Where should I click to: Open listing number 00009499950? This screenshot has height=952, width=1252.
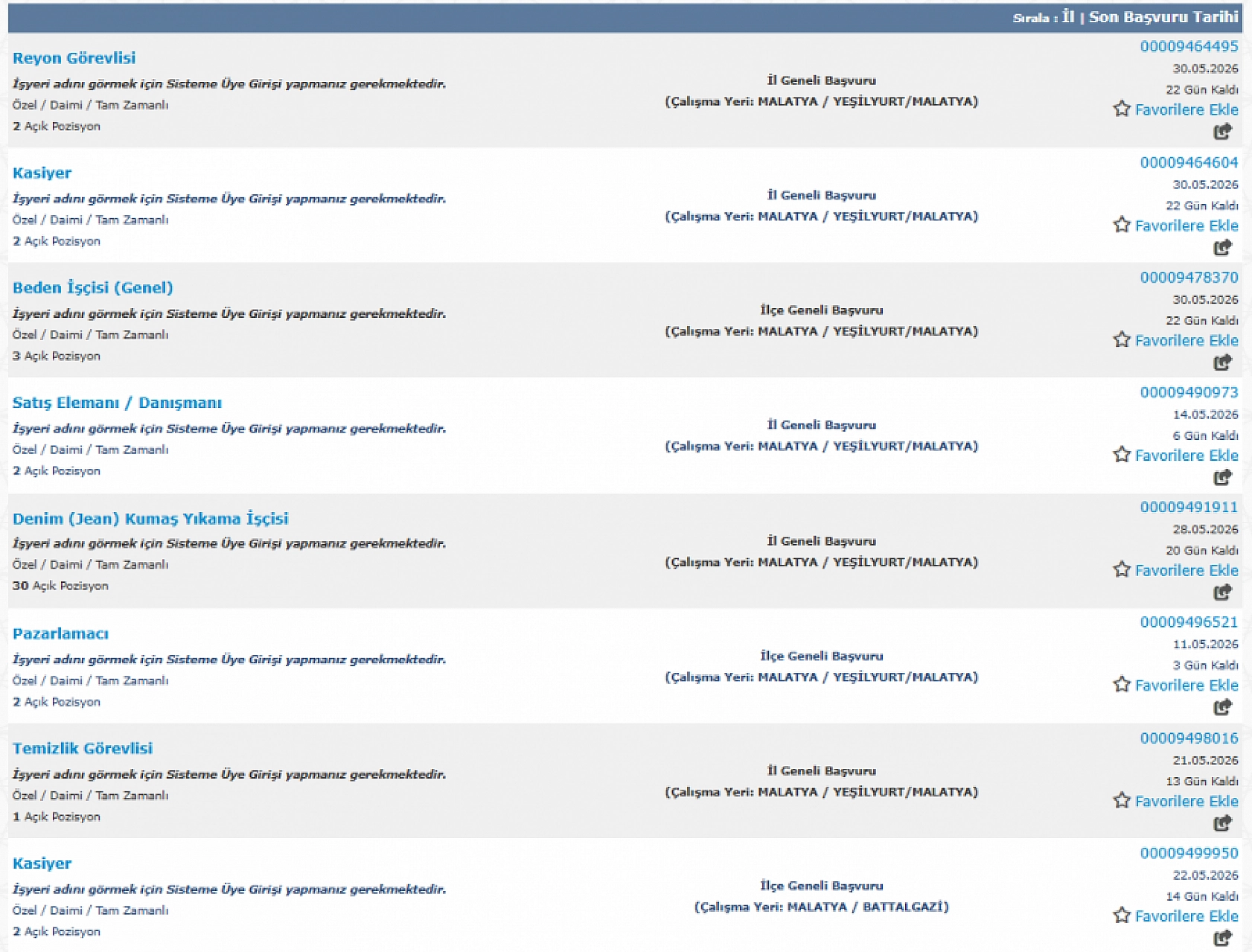point(1189,853)
